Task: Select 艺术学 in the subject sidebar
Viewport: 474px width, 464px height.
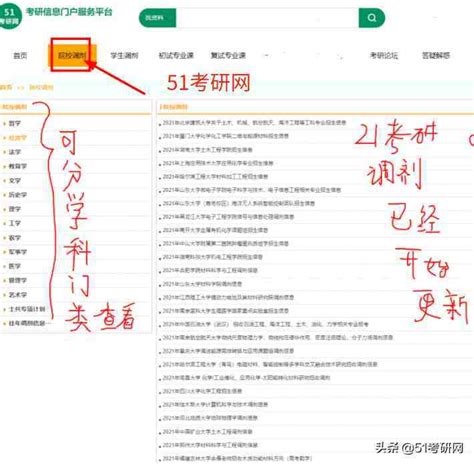Action: (17, 295)
